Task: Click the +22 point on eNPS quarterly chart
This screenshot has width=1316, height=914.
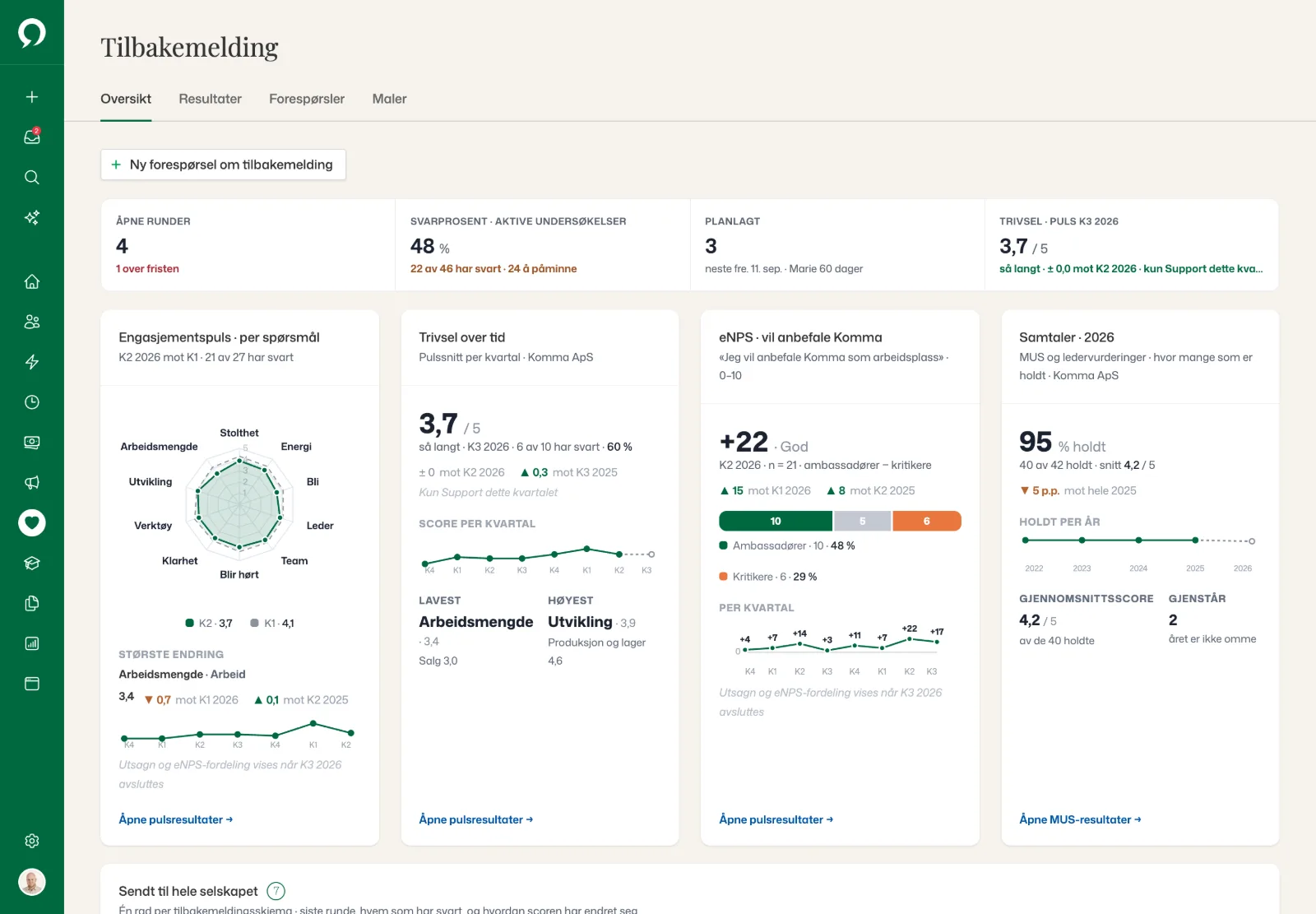Action: [909, 638]
